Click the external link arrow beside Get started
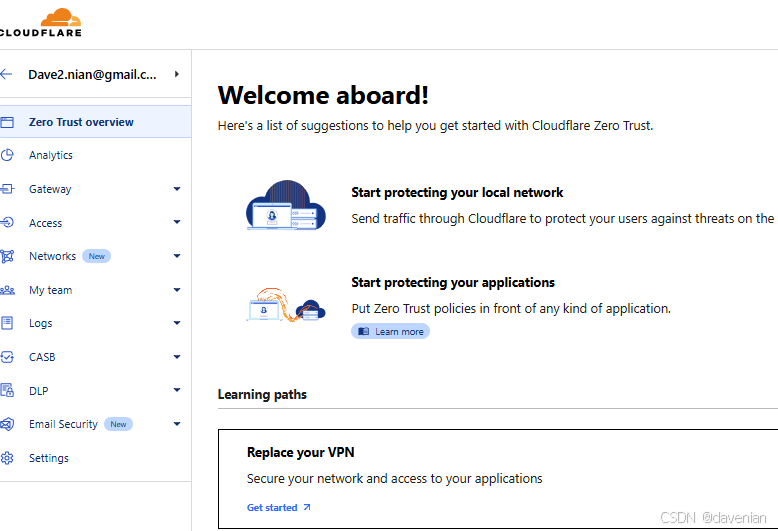The height and width of the screenshot is (531, 778). click(x=307, y=507)
